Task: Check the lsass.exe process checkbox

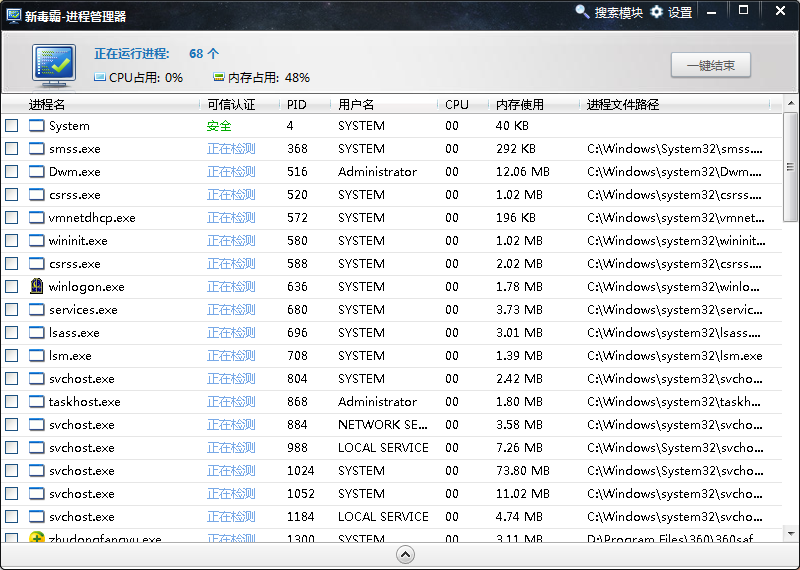Action: click(x=12, y=333)
